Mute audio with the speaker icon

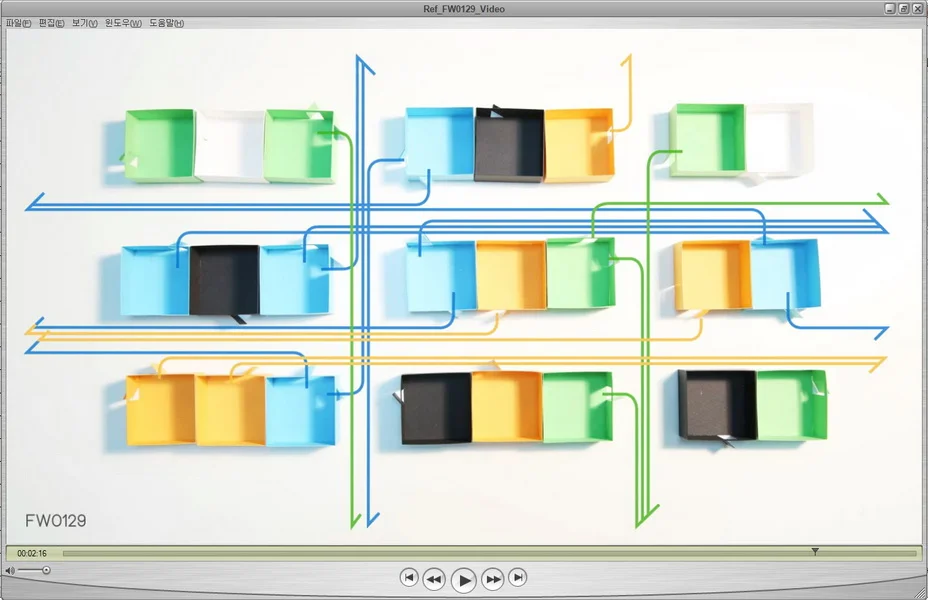click(10, 570)
